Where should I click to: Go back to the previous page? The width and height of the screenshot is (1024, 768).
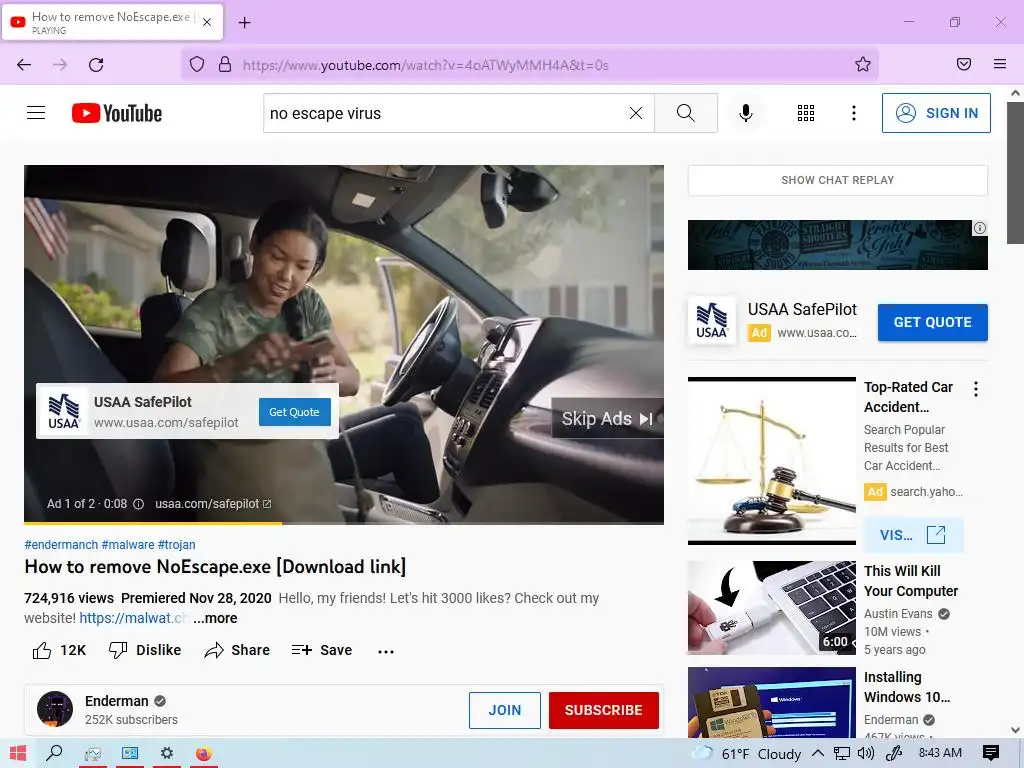click(x=24, y=65)
